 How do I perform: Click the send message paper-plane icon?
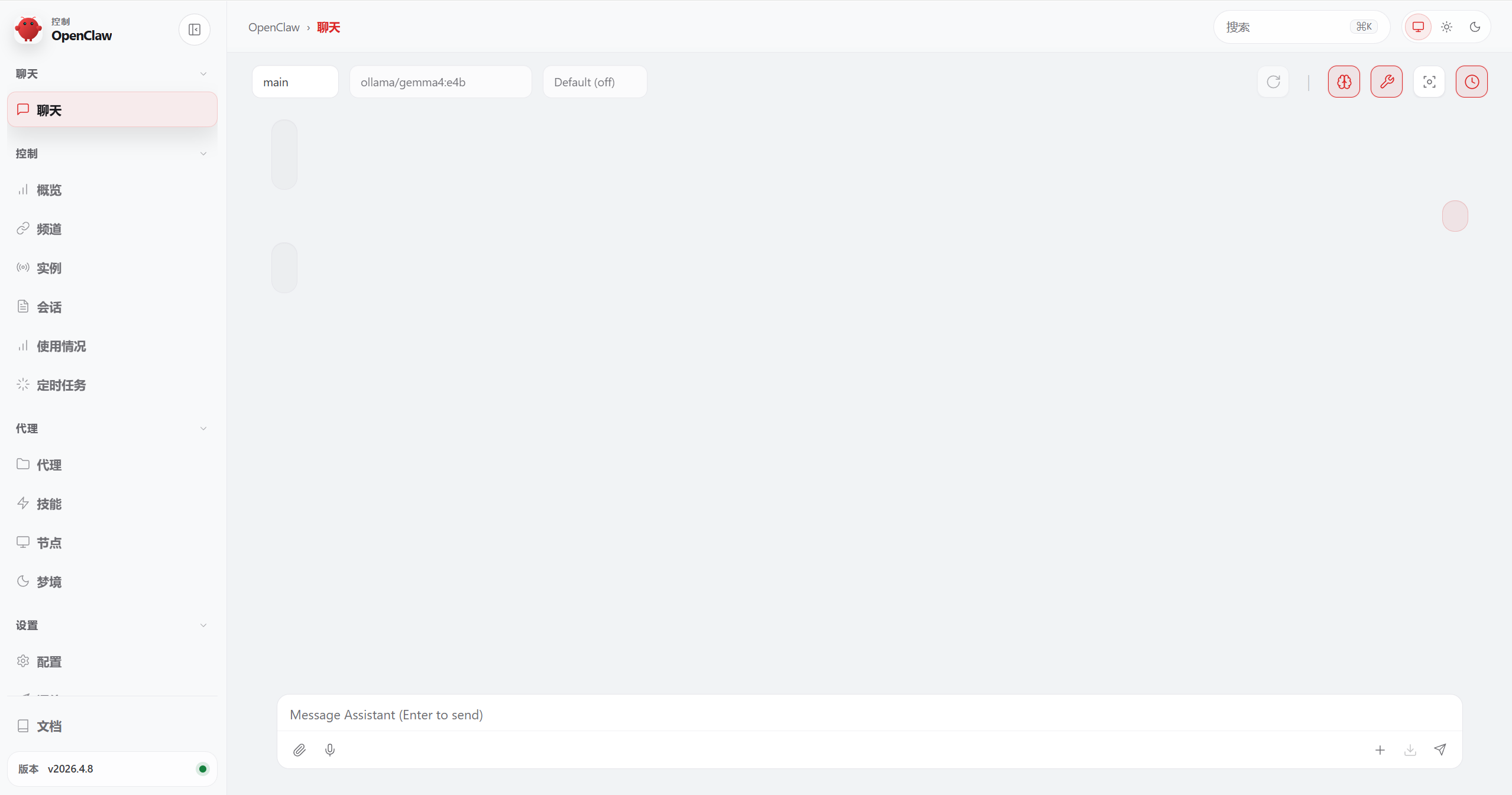pos(1440,749)
